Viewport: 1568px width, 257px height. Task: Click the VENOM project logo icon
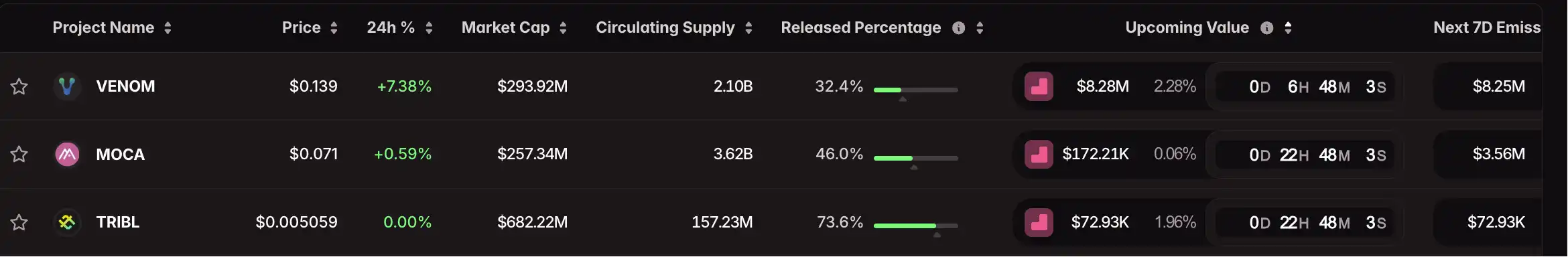67,86
